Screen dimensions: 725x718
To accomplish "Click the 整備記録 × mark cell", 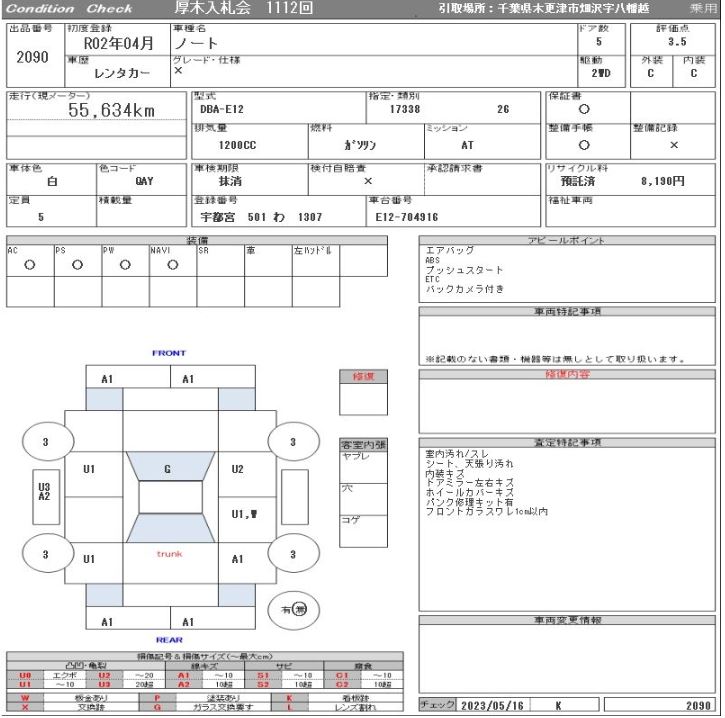I will (x=673, y=144).
